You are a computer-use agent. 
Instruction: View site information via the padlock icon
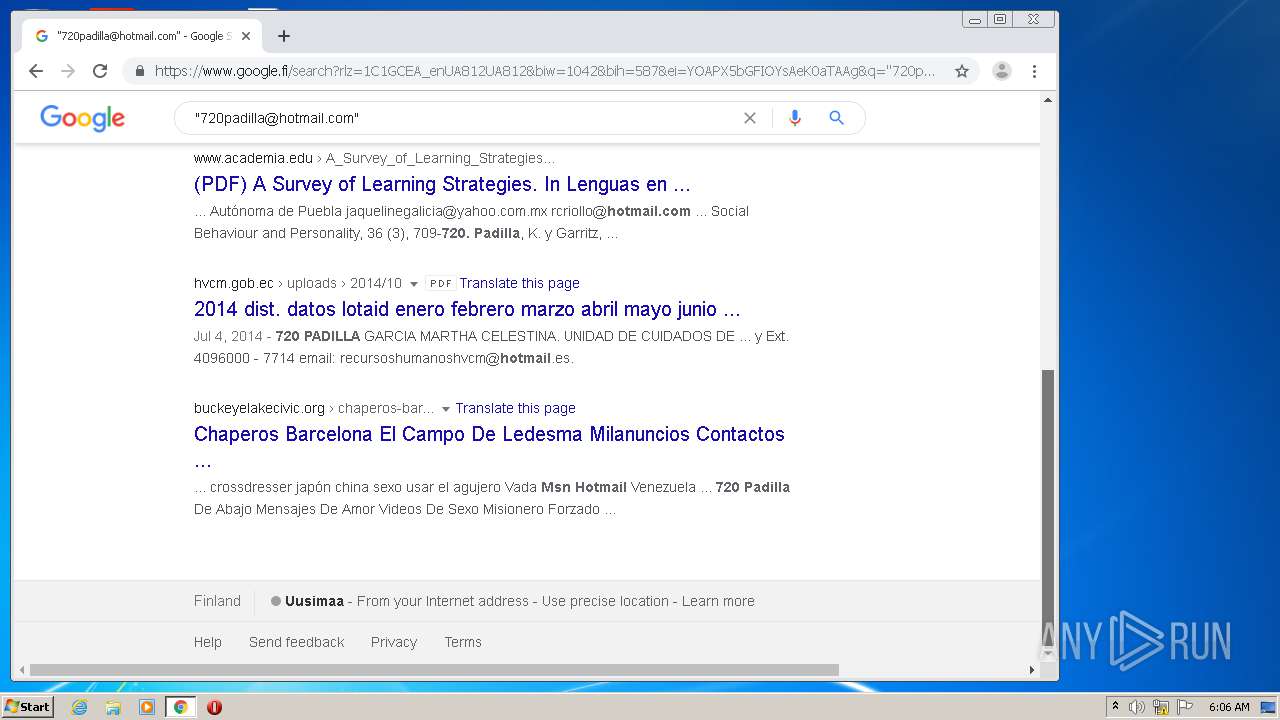[139, 71]
